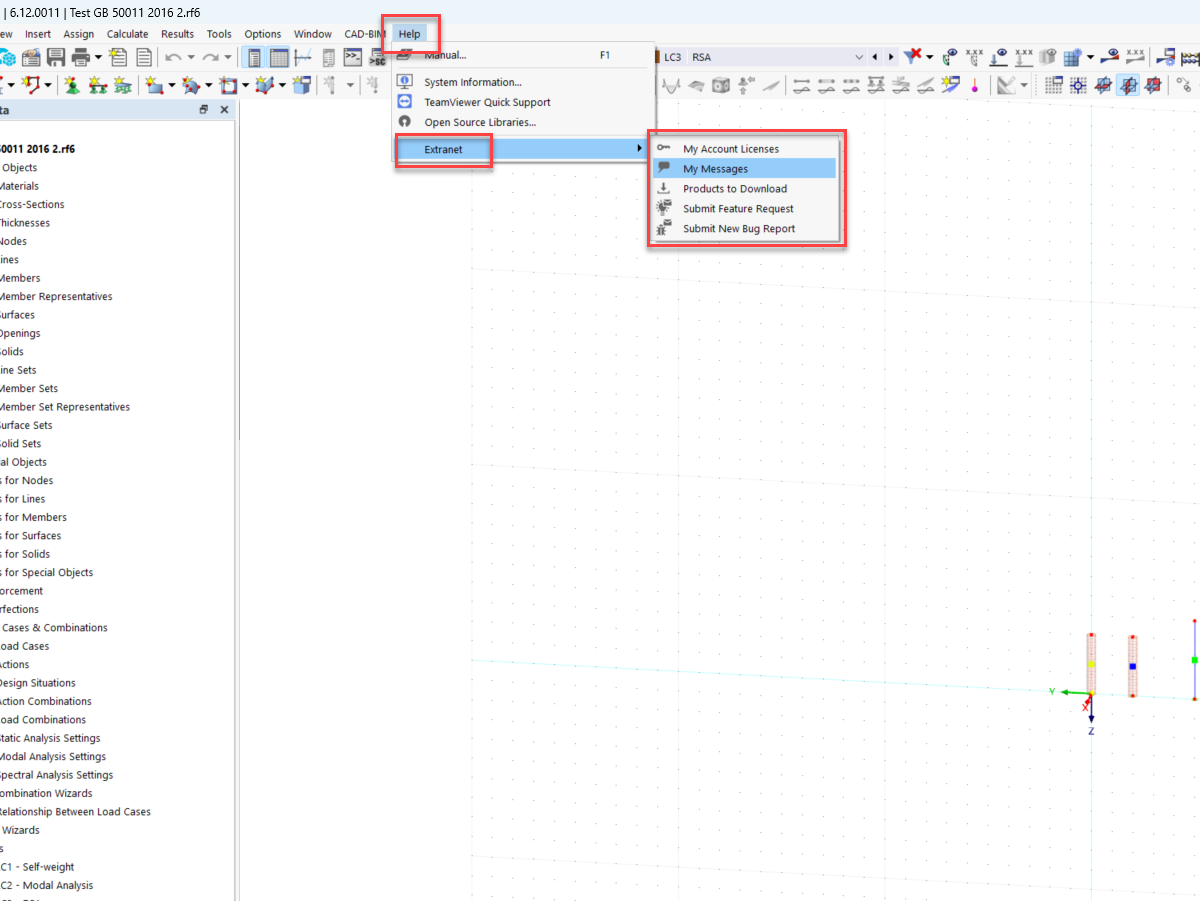Open the dropdown arrow beside the print icon
The image size is (1200, 901).
coord(98,57)
